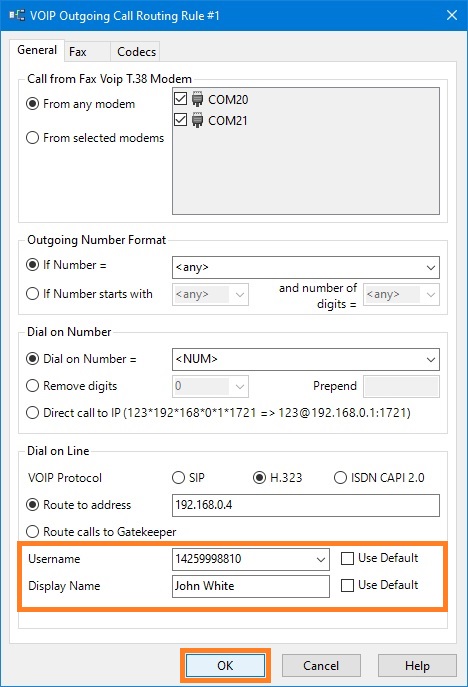Confirm settings with the OK button
This screenshot has width=468, height=687.
point(225,666)
